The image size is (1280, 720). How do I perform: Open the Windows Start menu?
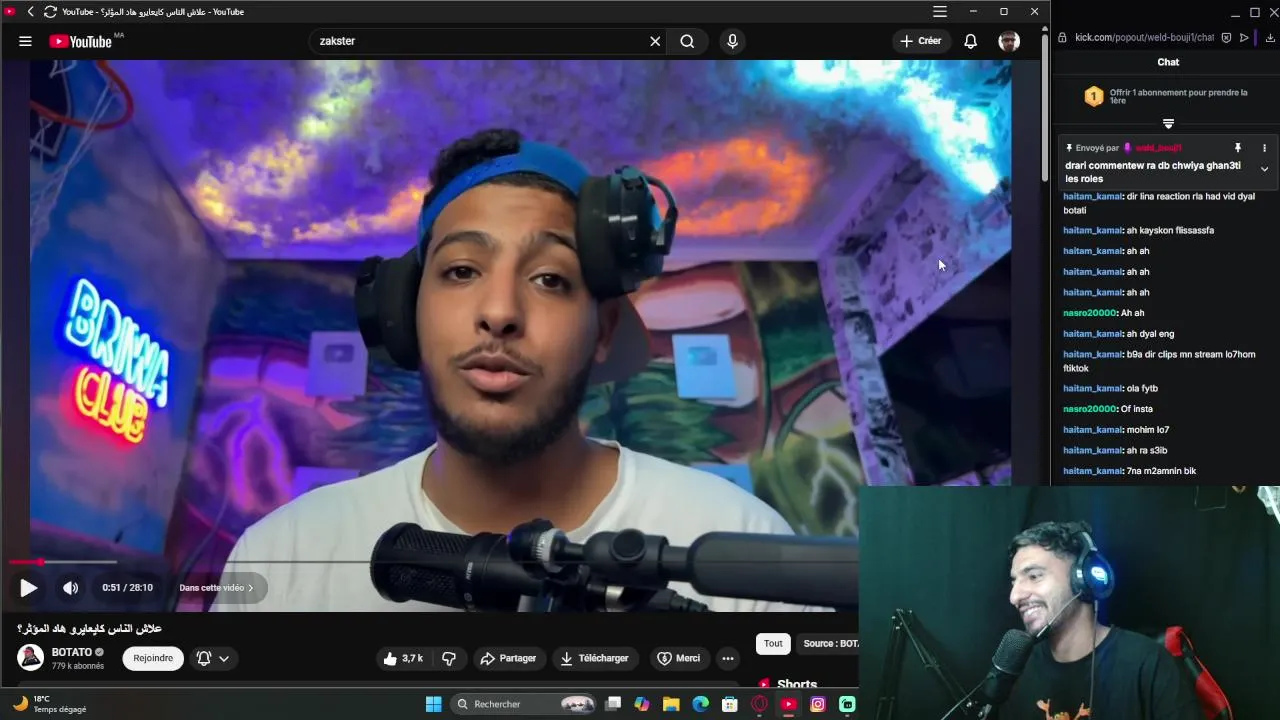click(433, 704)
